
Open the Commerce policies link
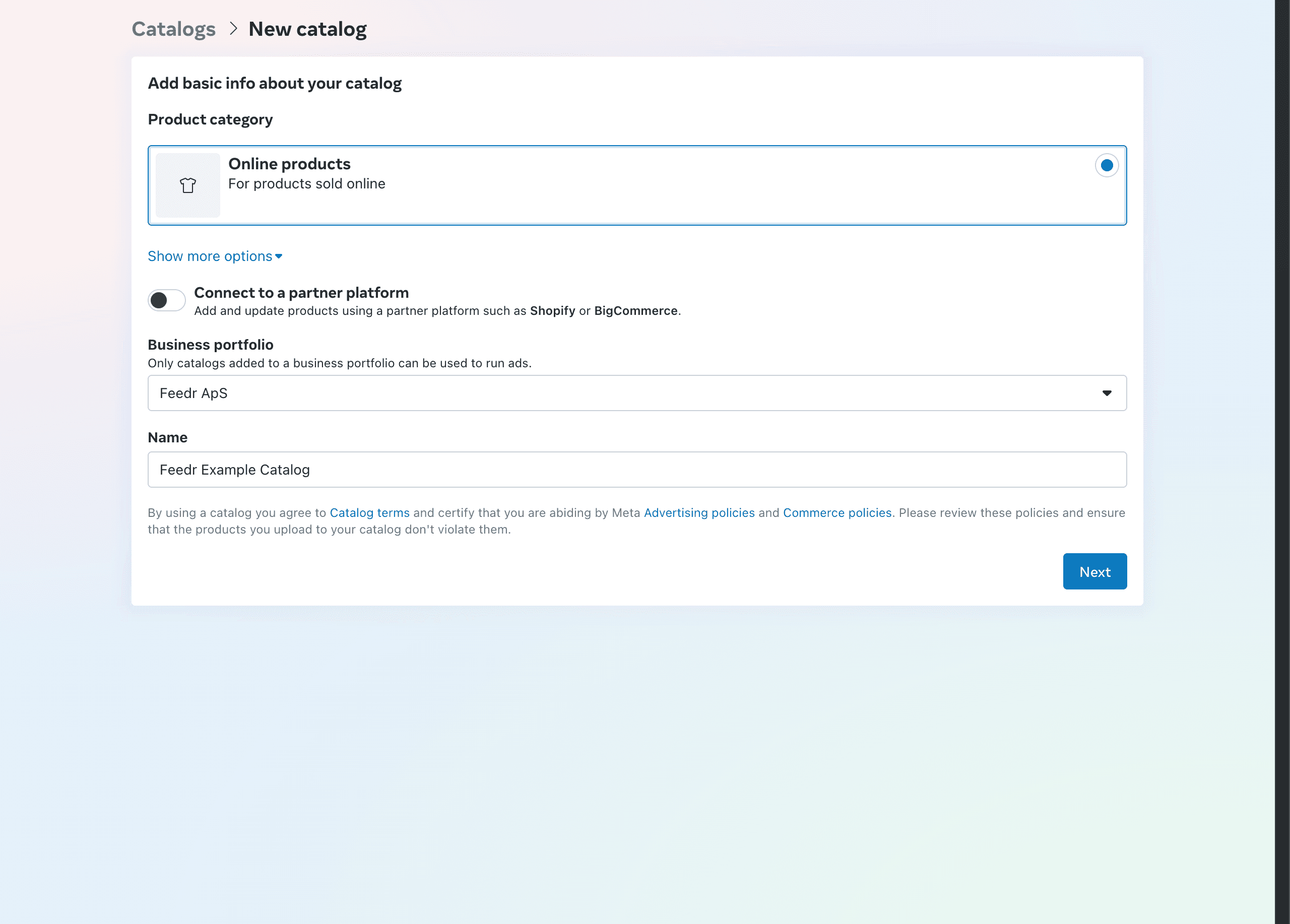click(x=836, y=513)
